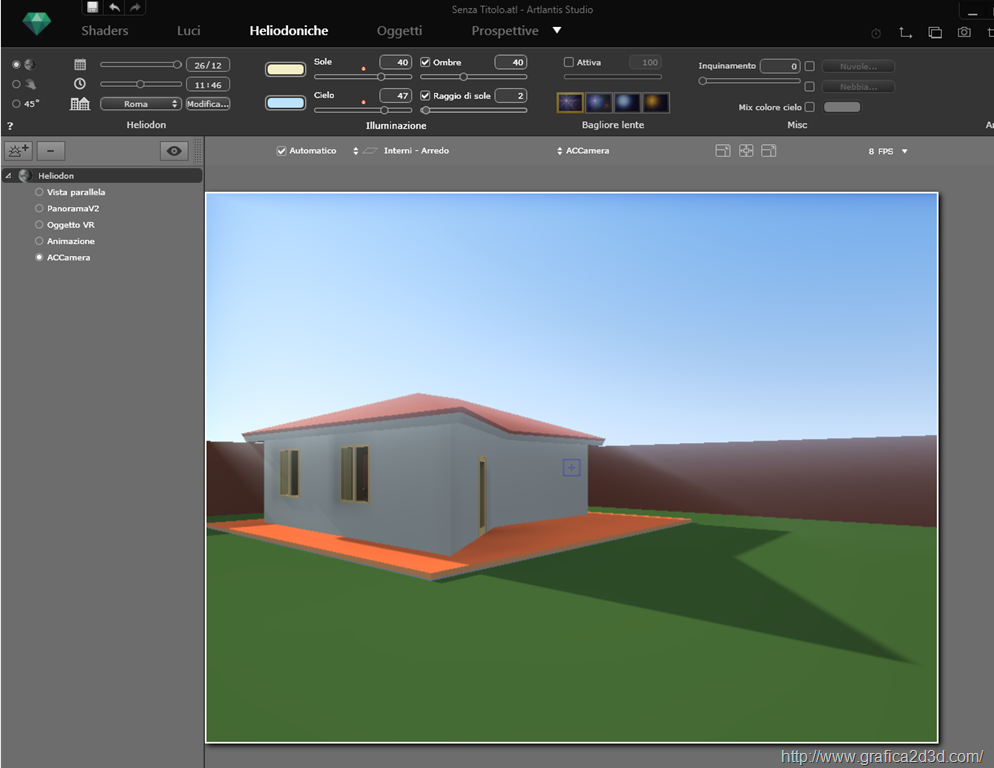Disable the Ombre checkbox
The image size is (994, 768).
[x=425, y=62]
